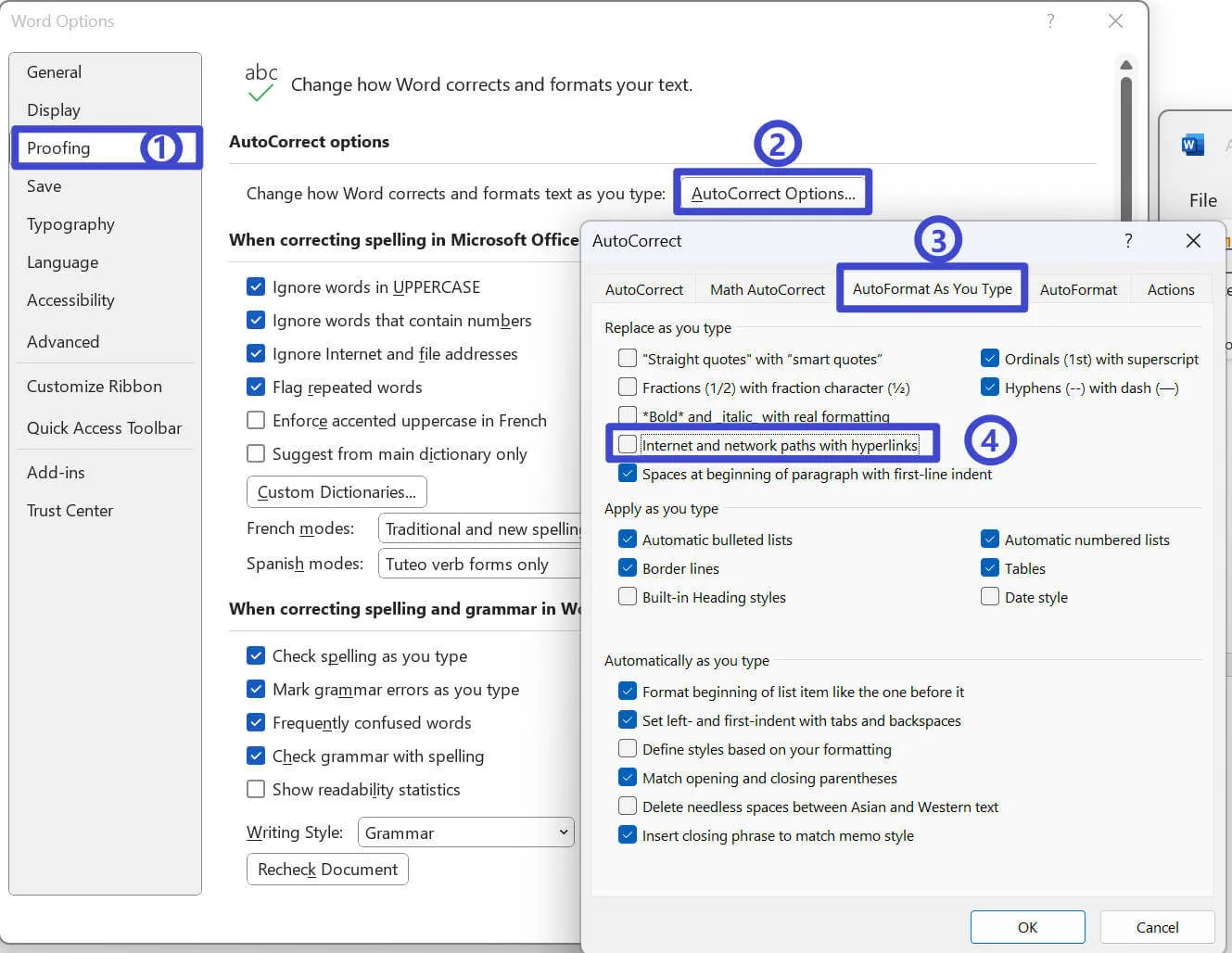The image size is (1232, 953).
Task: Enable Built-in Heading styles
Action: (x=628, y=596)
